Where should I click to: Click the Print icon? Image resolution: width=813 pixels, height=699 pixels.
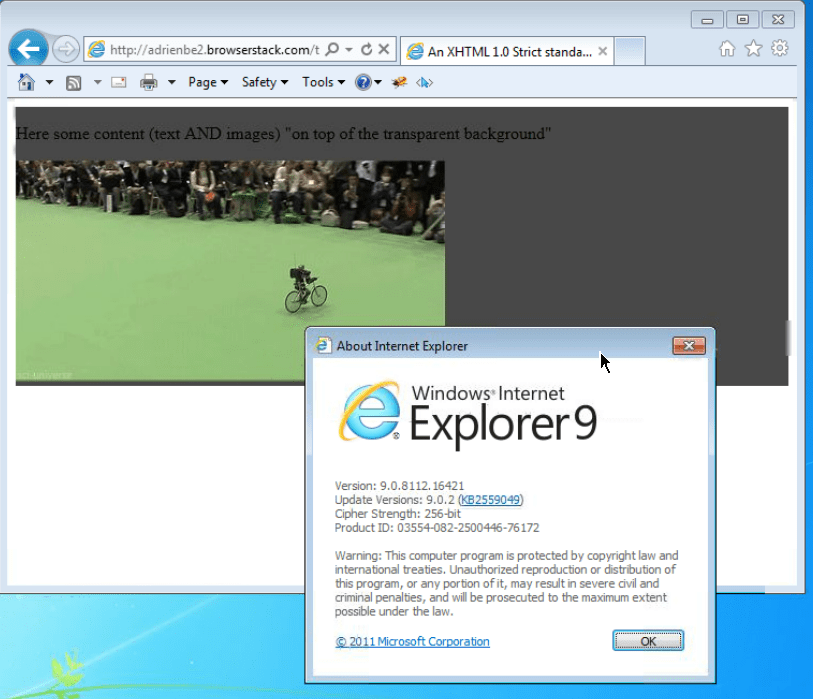pos(149,82)
